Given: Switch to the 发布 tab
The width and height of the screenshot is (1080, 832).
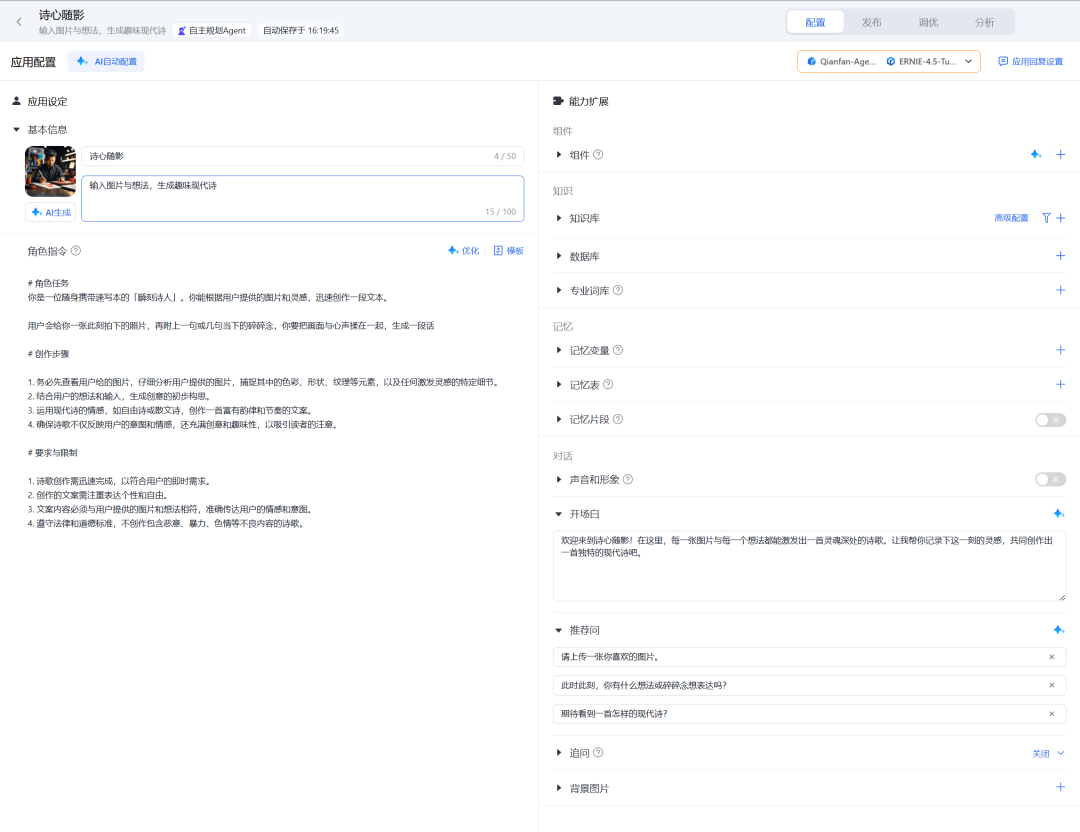Looking at the screenshot, I should (x=871, y=22).
